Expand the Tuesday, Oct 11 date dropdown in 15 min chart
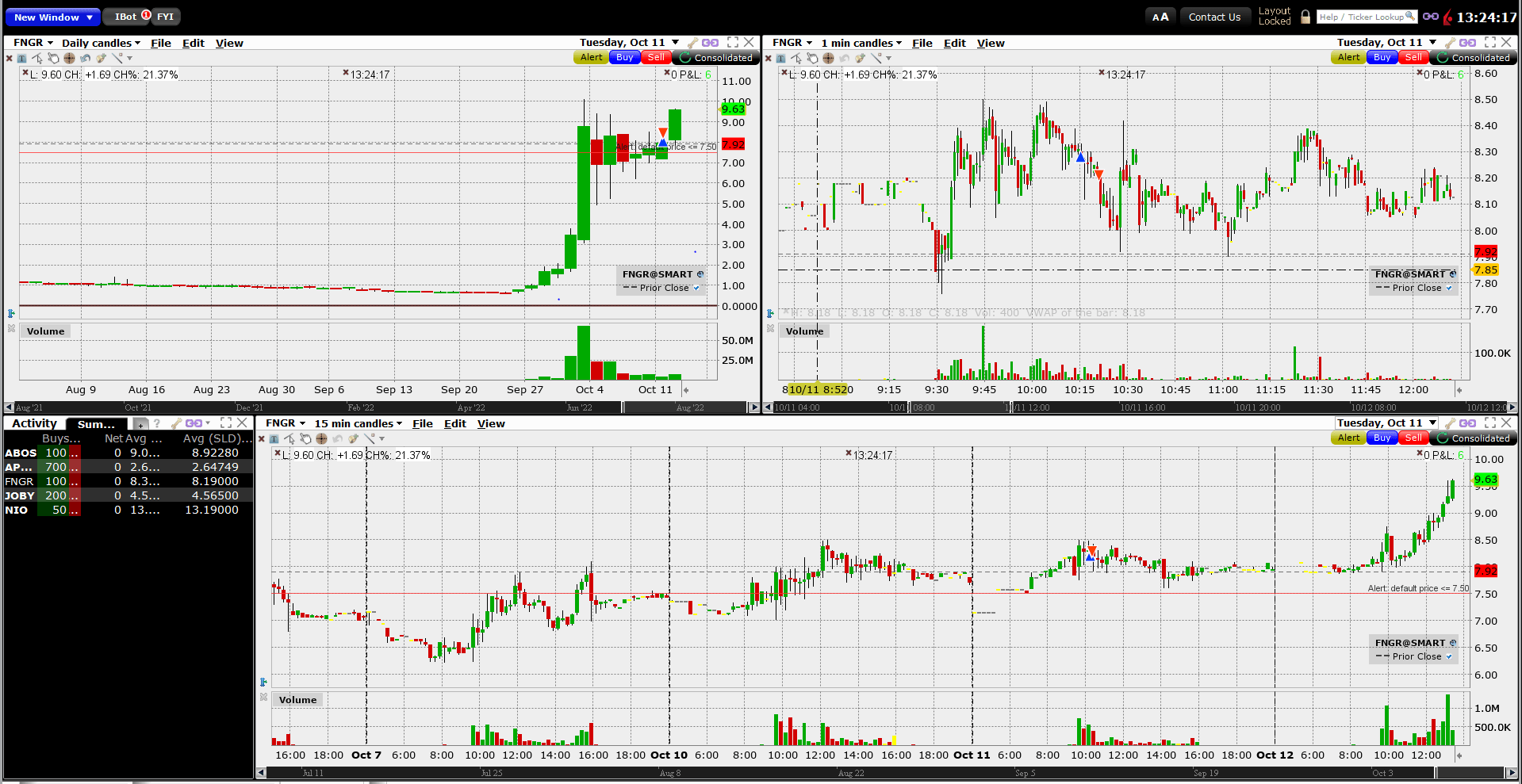Viewport: 1522px width, 784px height. point(1433,423)
